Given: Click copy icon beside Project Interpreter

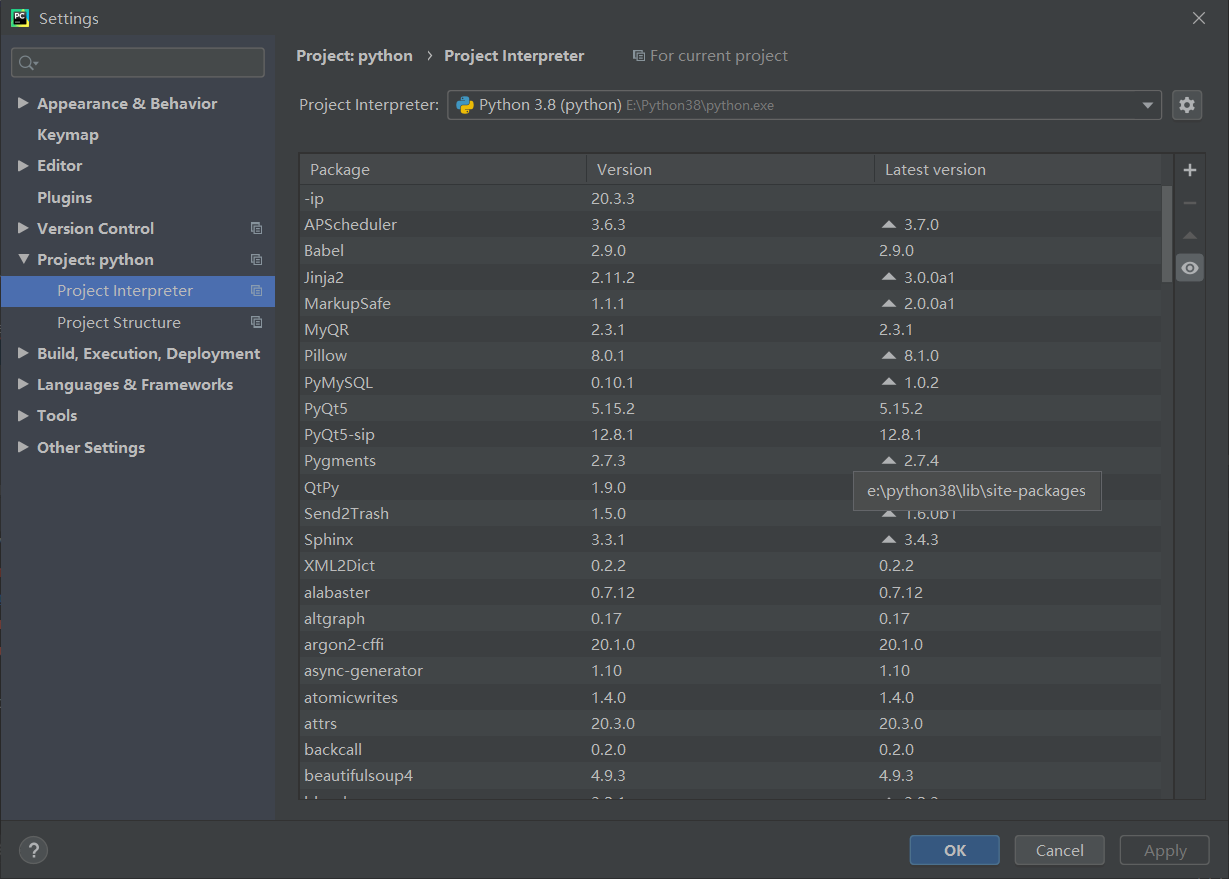Looking at the screenshot, I should click(256, 291).
